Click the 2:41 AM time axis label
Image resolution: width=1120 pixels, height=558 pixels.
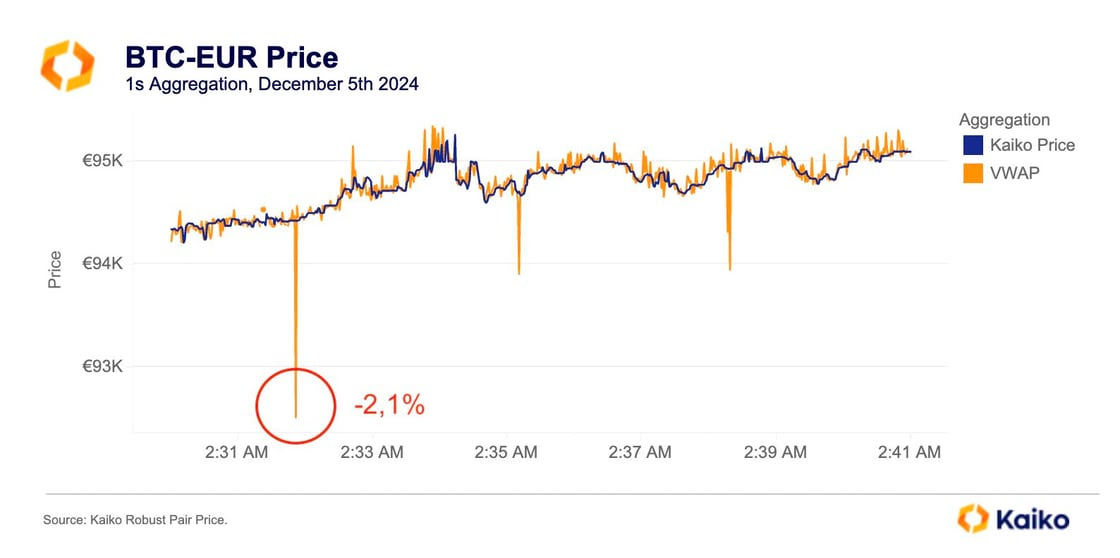coord(910,452)
